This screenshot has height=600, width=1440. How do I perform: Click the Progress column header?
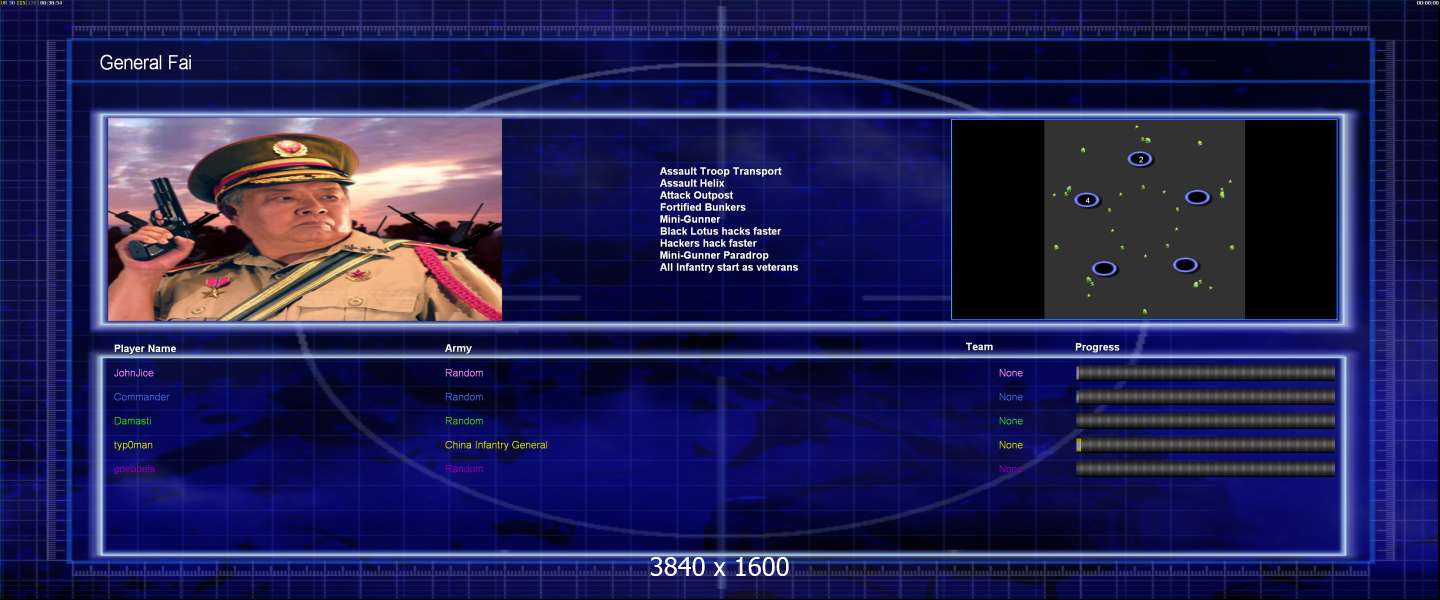1097,348
